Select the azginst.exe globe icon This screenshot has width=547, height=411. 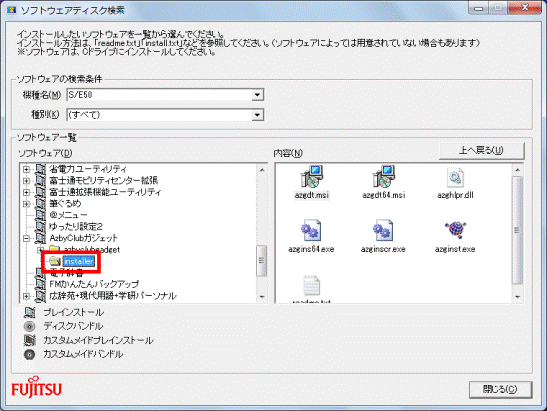pyautogui.click(x=455, y=230)
